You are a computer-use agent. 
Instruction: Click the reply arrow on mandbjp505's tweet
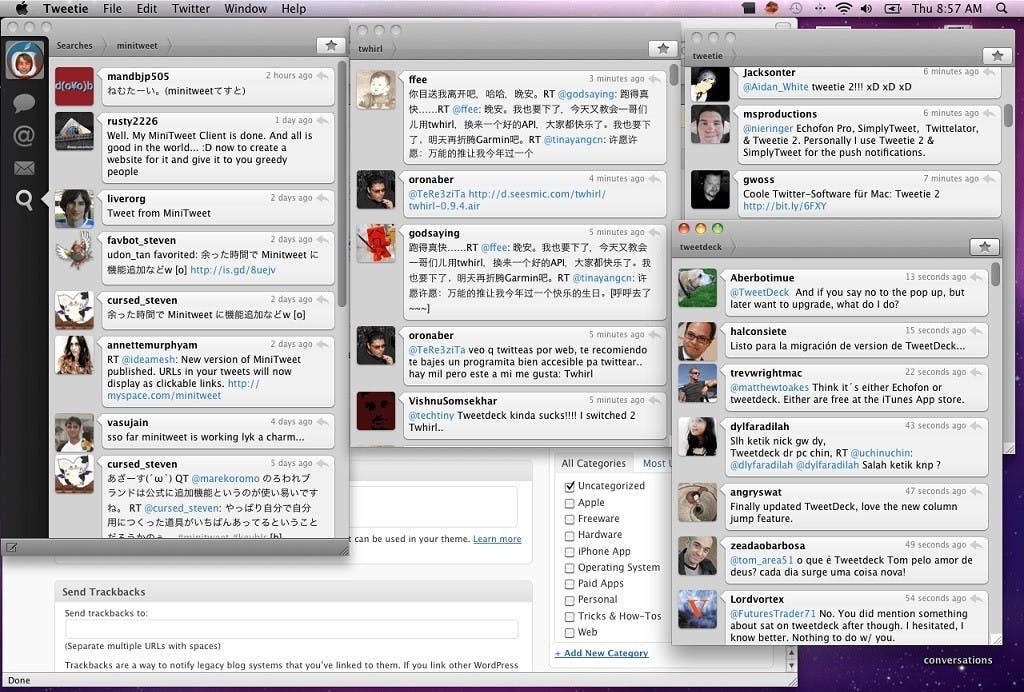323,76
